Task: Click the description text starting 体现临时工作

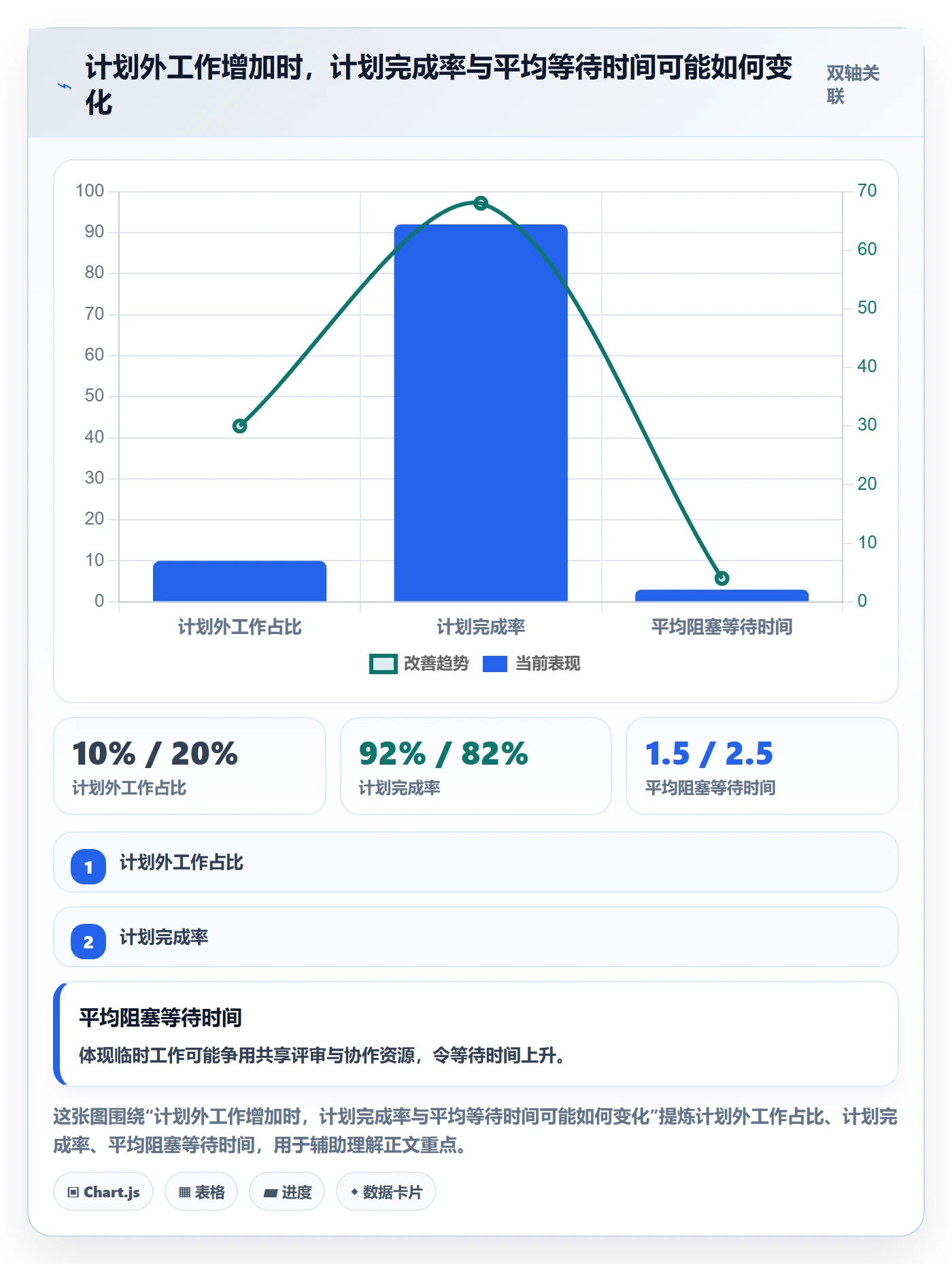Action: [x=322, y=1056]
